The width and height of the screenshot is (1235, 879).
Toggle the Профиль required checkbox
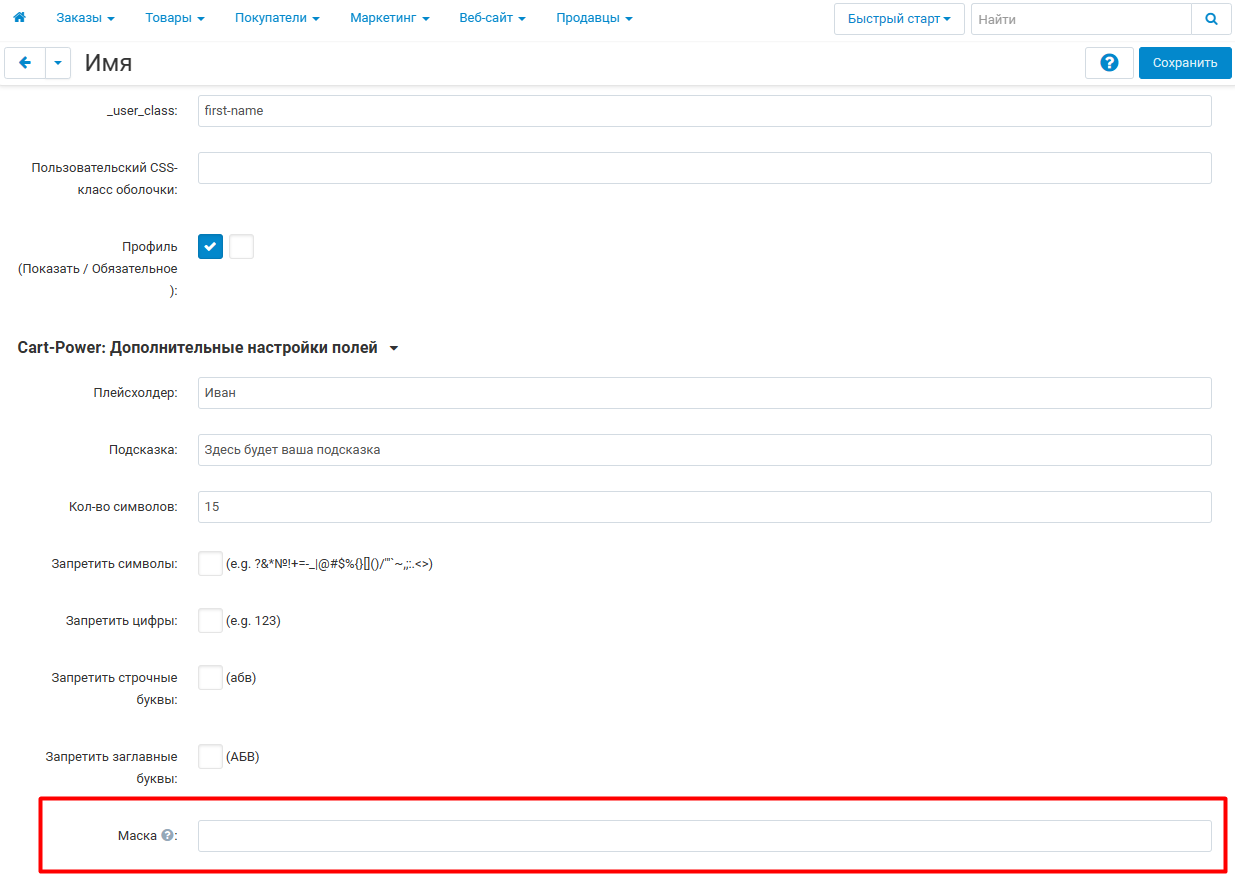[241, 246]
